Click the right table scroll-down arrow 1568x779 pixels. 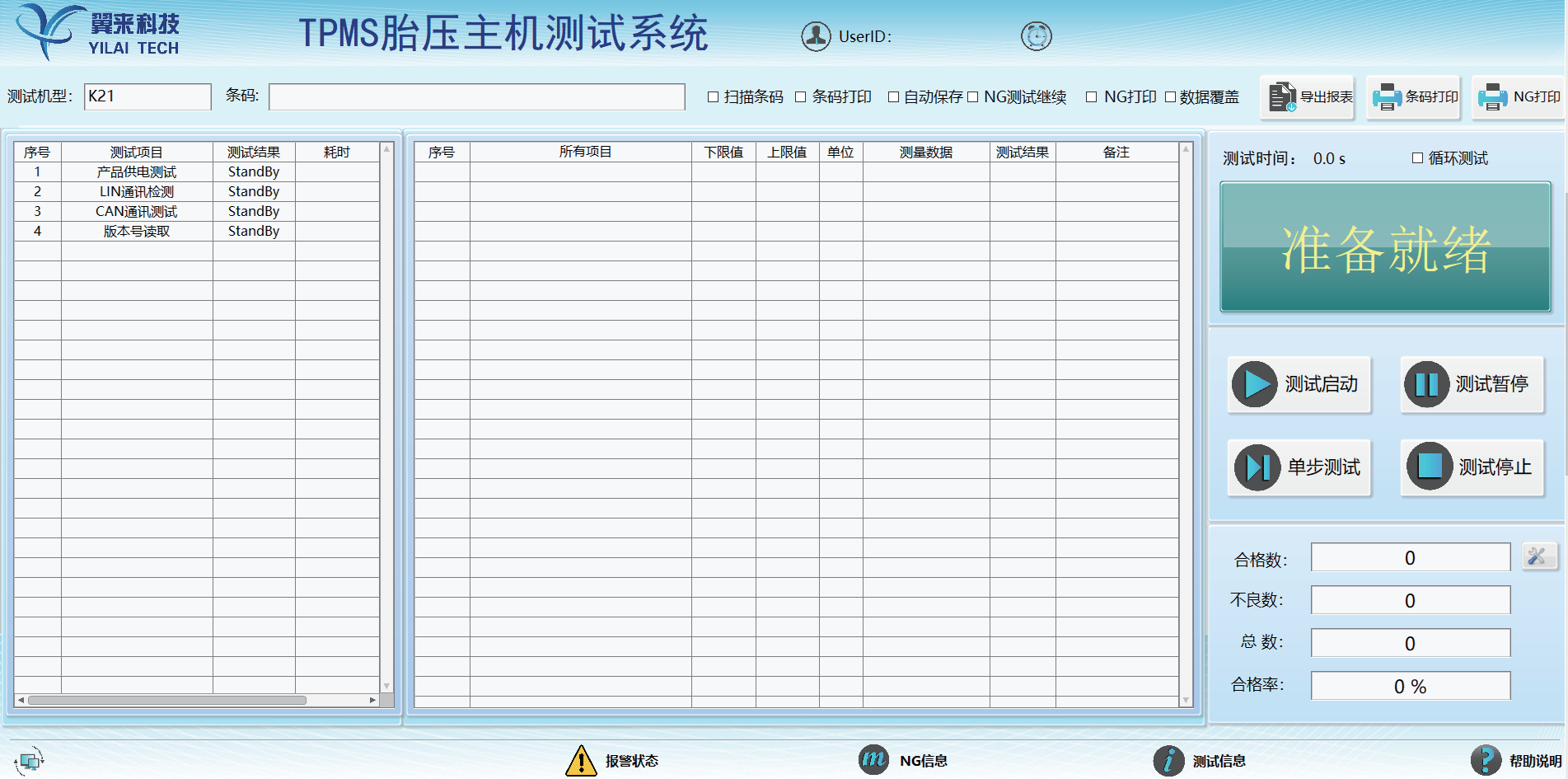tap(1186, 700)
